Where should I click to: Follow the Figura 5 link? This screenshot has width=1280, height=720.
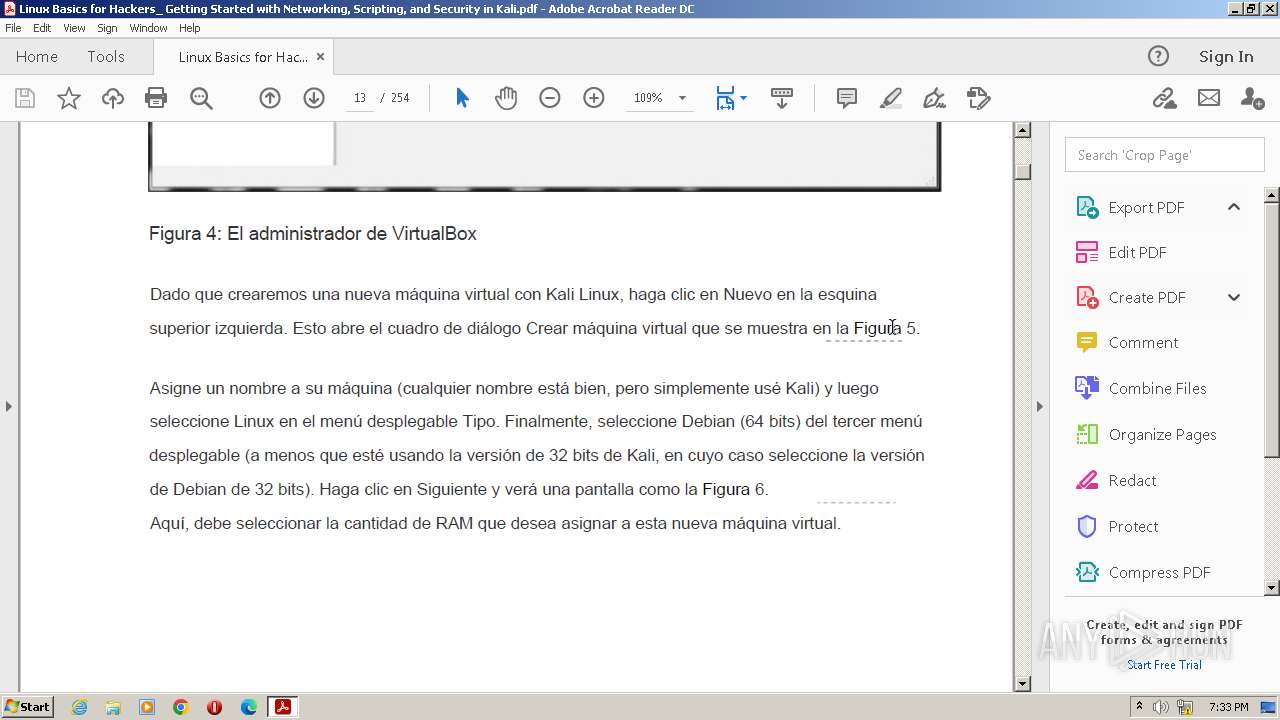point(885,328)
